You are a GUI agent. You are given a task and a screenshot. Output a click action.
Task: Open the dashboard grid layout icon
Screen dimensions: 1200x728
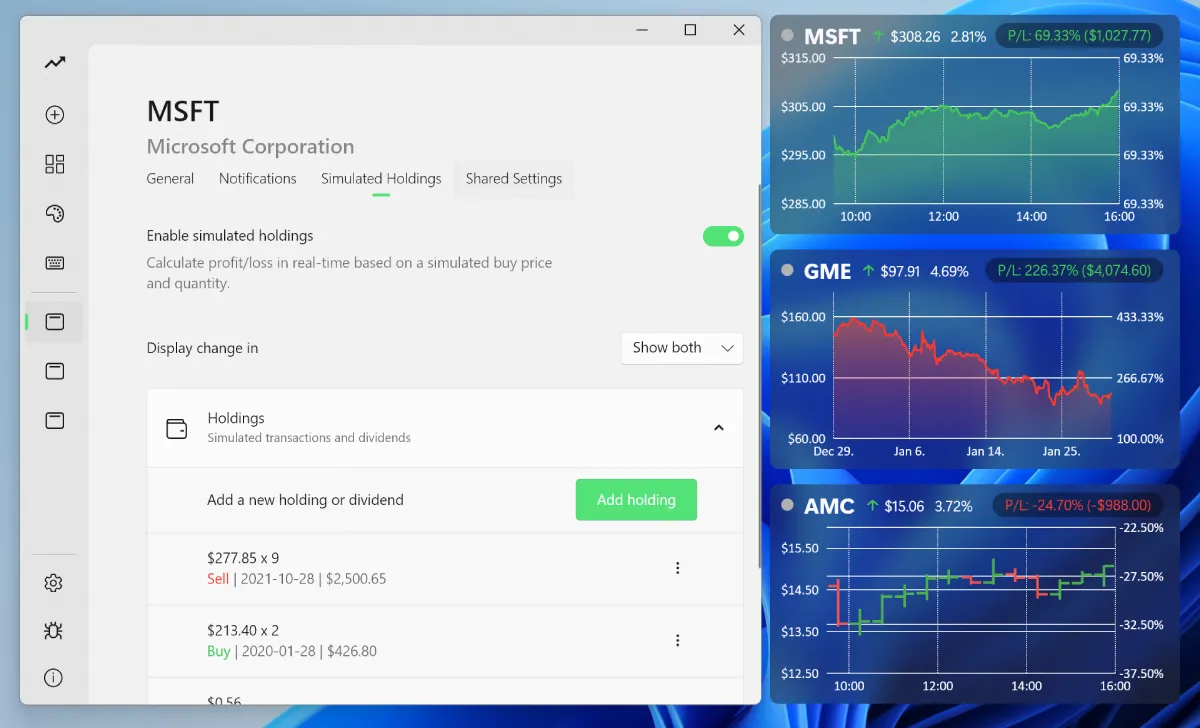53,163
